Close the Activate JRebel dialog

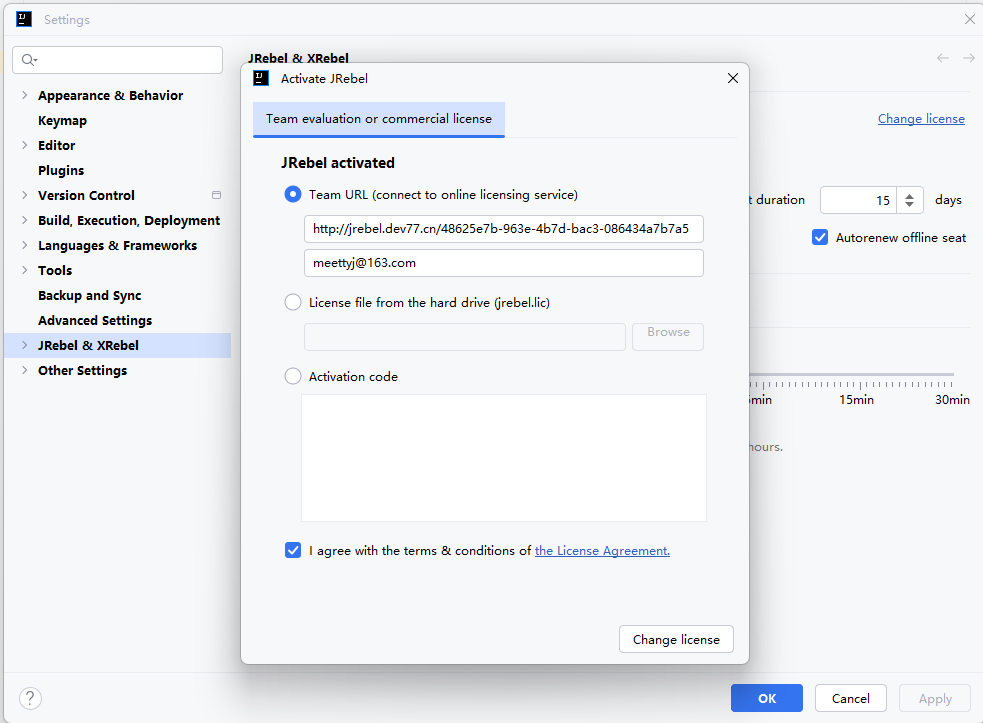tap(732, 78)
